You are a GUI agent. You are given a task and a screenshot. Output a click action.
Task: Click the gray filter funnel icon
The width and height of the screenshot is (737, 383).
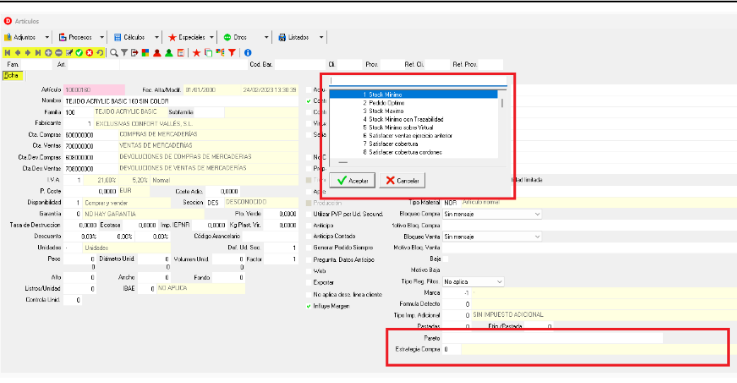(124, 53)
